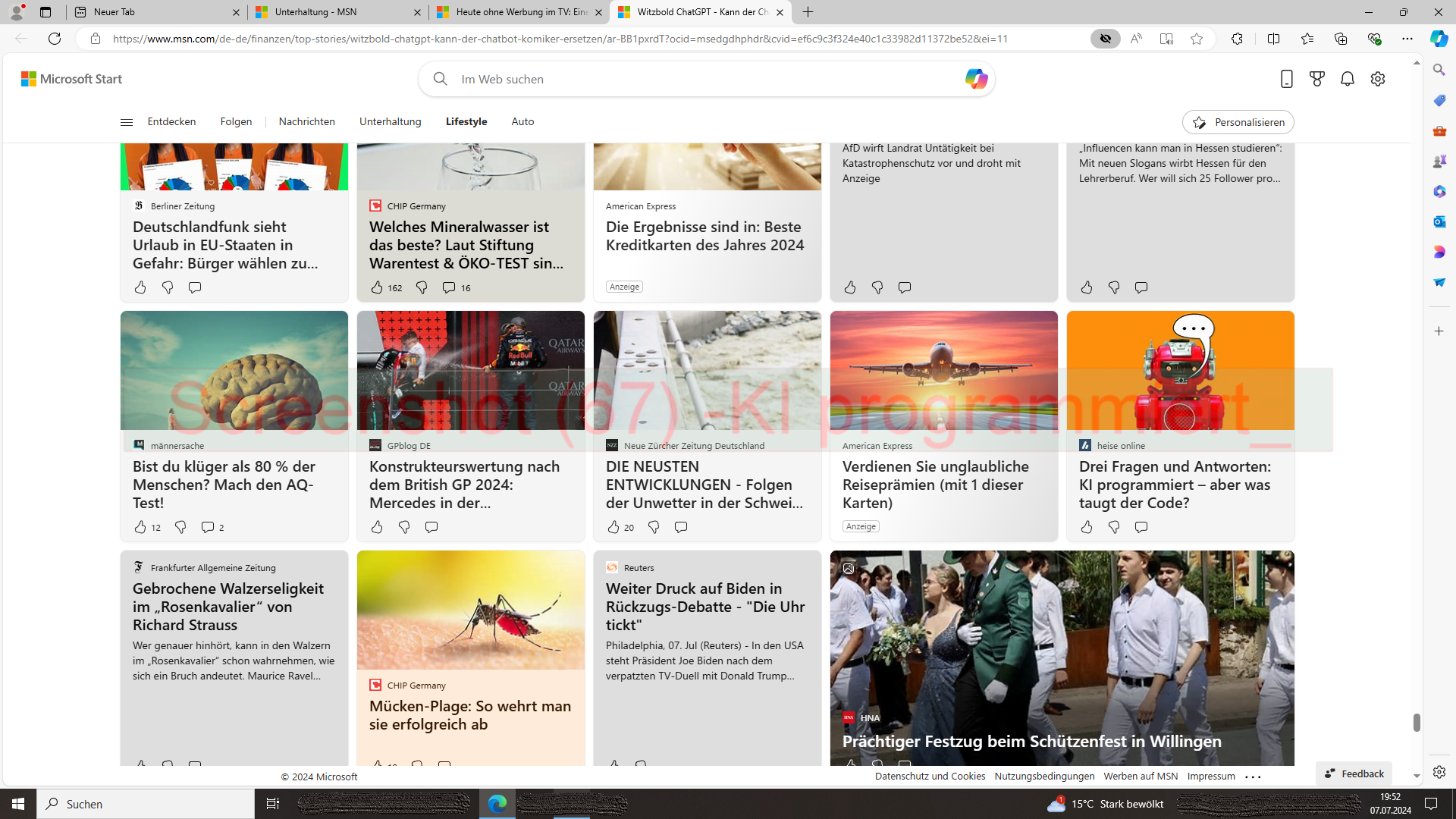Open Edge settings and more menu
Image resolution: width=1456 pixels, height=819 pixels.
pyautogui.click(x=1407, y=39)
